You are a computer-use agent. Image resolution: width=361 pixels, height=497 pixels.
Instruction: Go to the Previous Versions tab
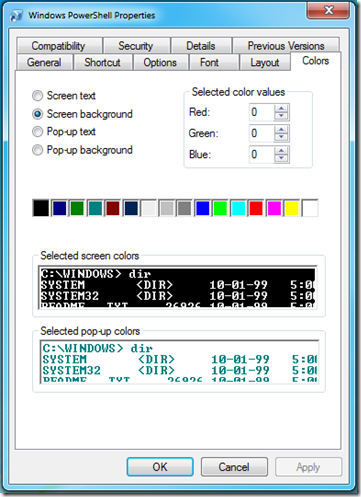pos(286,46)
